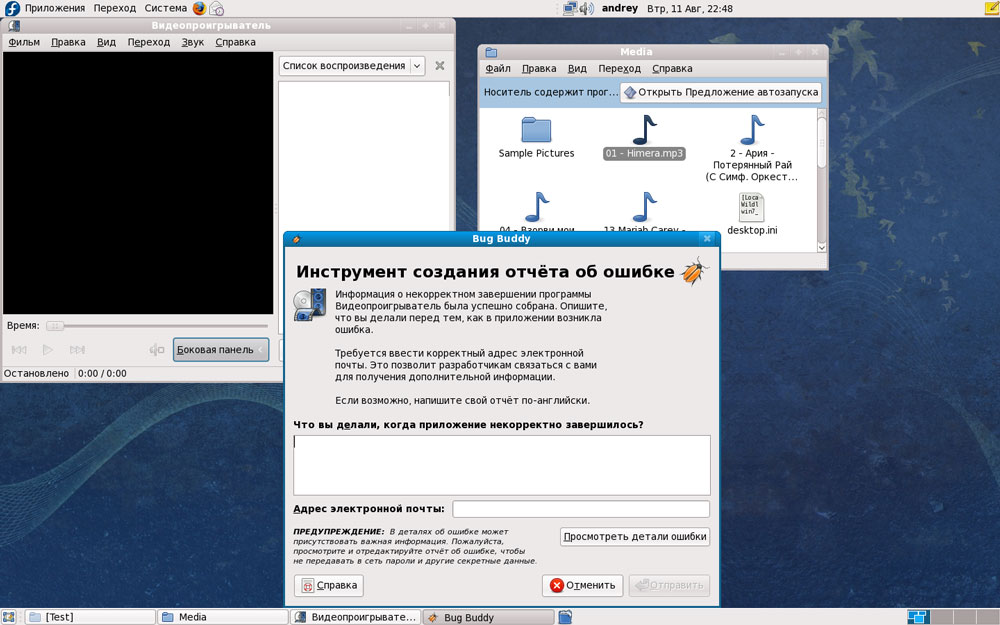
Task: Switch to Видеопроигрыватель in taskbar
Action: coord(356,617)
